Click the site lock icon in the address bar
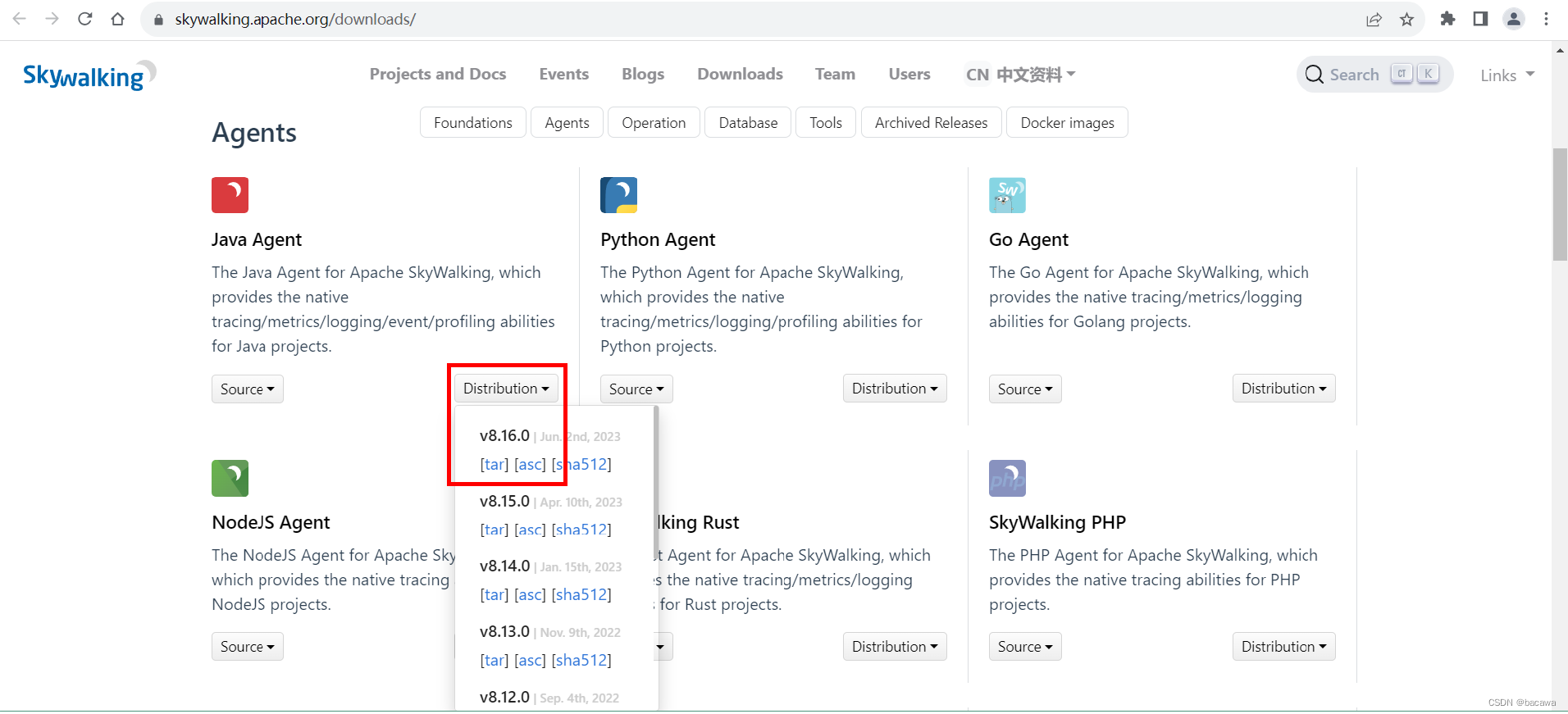 pos(159,20)
